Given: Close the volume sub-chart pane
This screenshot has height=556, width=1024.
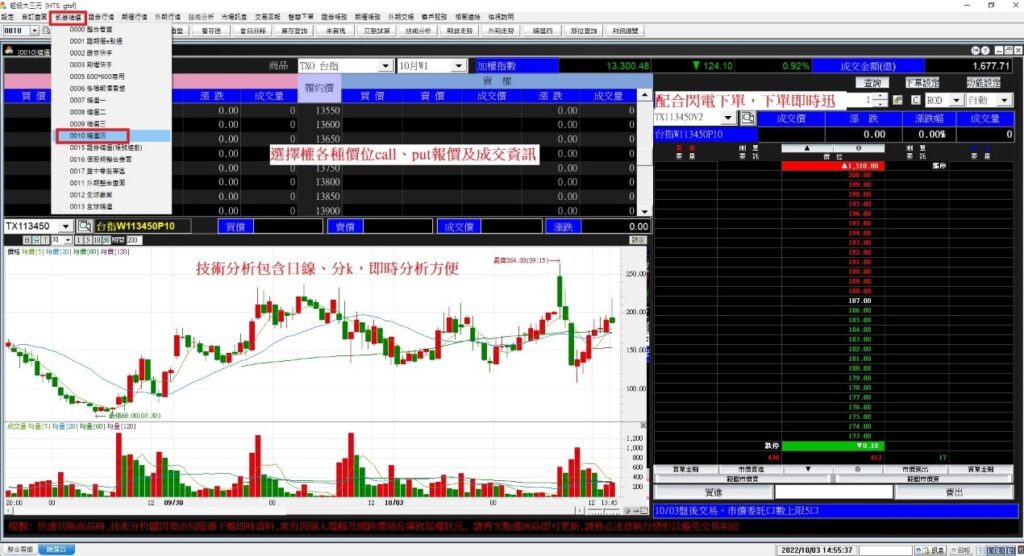Looking at the screenshot, I should tap(643, 425).
